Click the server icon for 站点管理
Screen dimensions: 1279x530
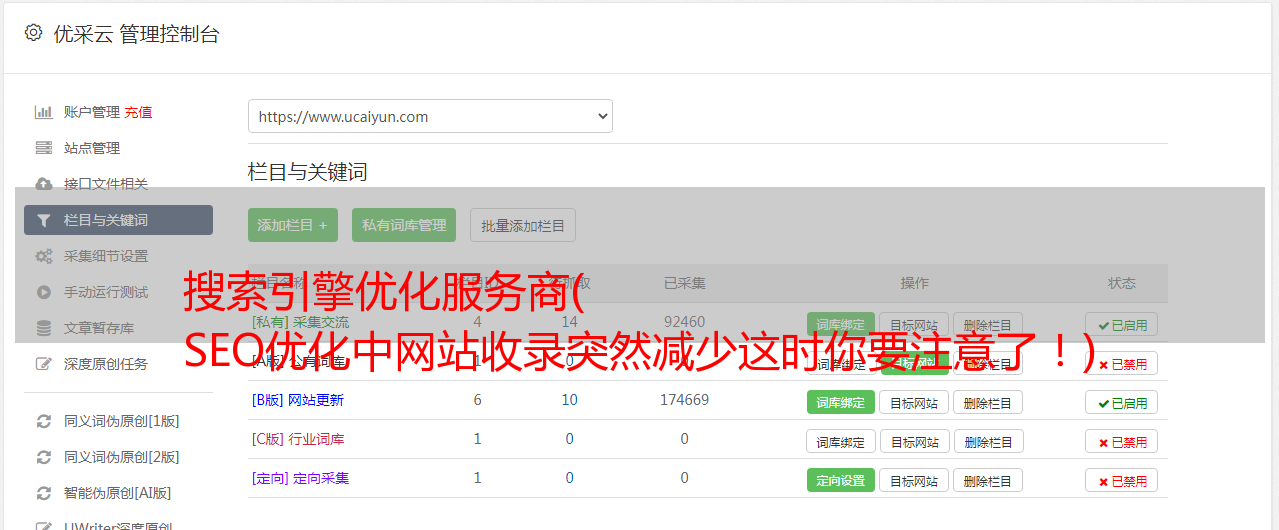coord(44,148)
